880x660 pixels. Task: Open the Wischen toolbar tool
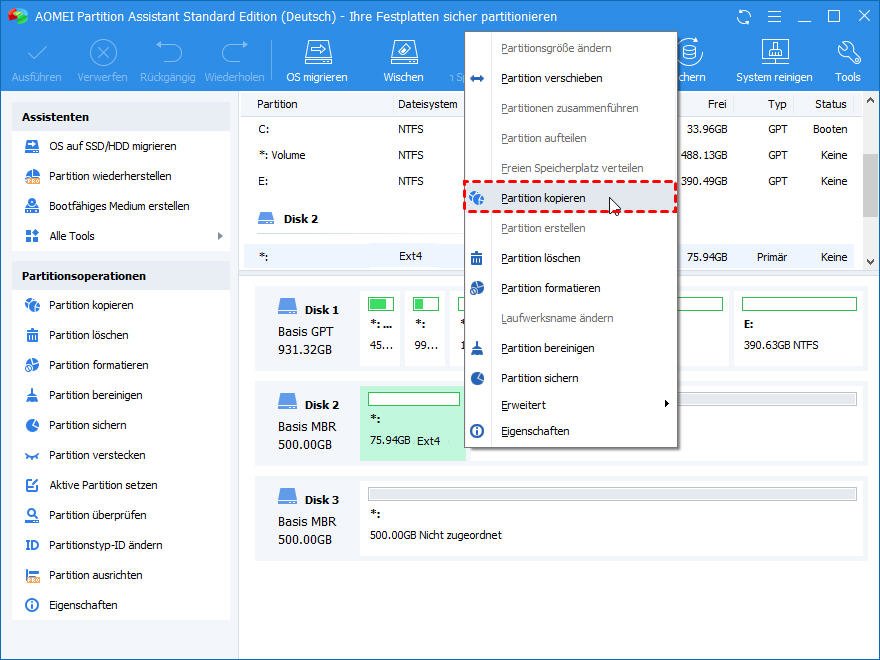403,61
